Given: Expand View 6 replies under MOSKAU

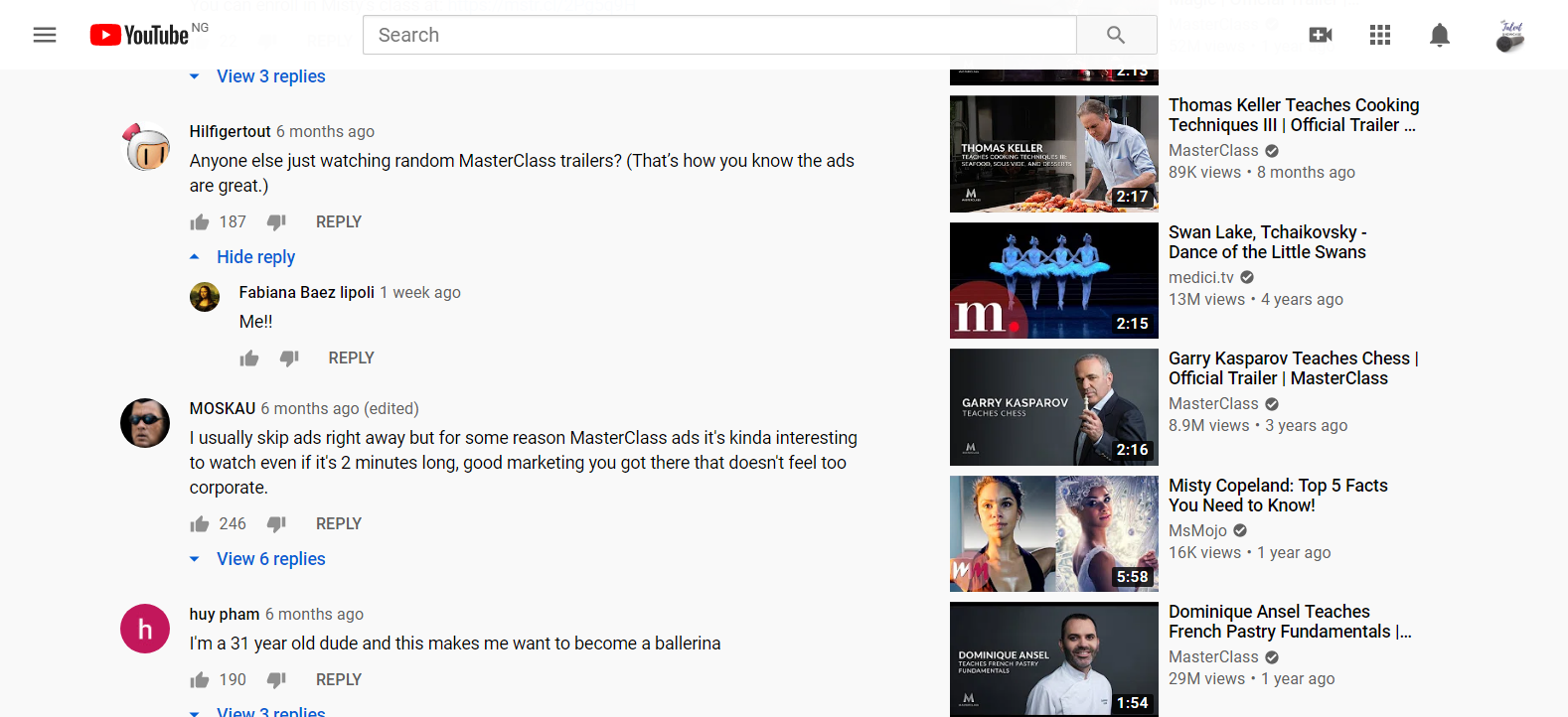Looking at the screenshot, I should 258,559.
